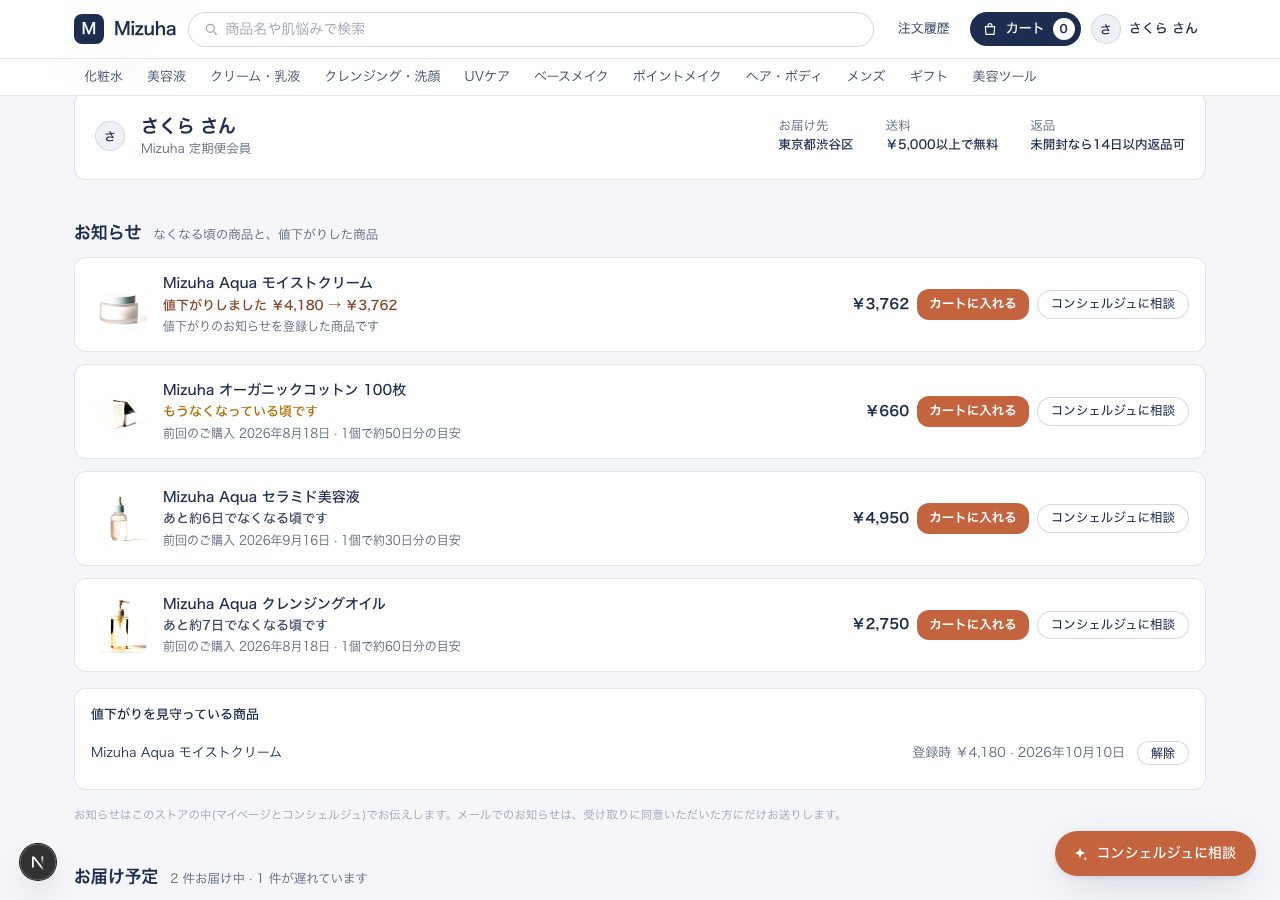Screen dimensions: 1280x900
Task: Add モイストクリーム to cart
Action: click(x=973, y=304)
